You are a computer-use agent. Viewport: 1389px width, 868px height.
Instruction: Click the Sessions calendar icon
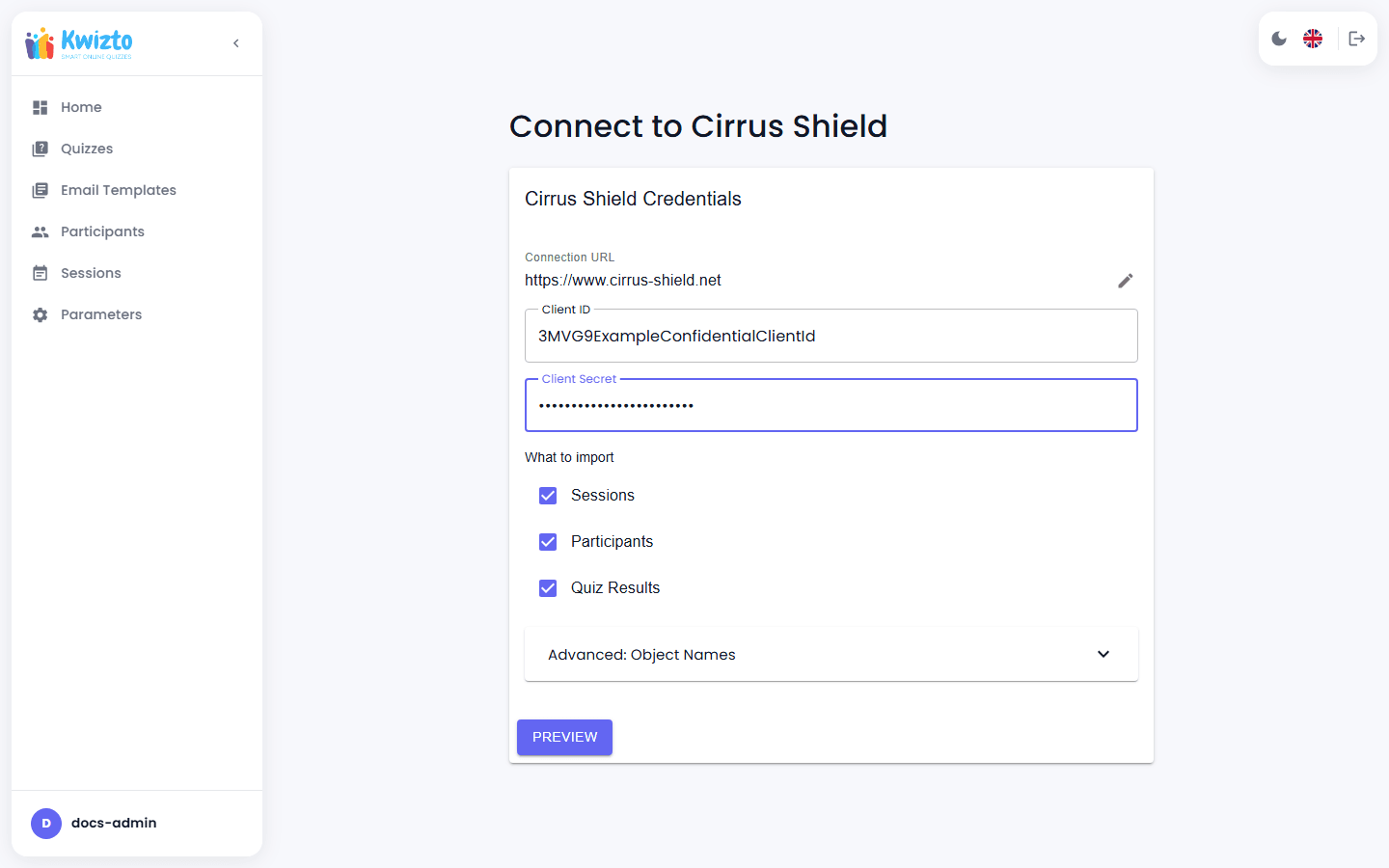pyautogui.click(x=40, y=273)
